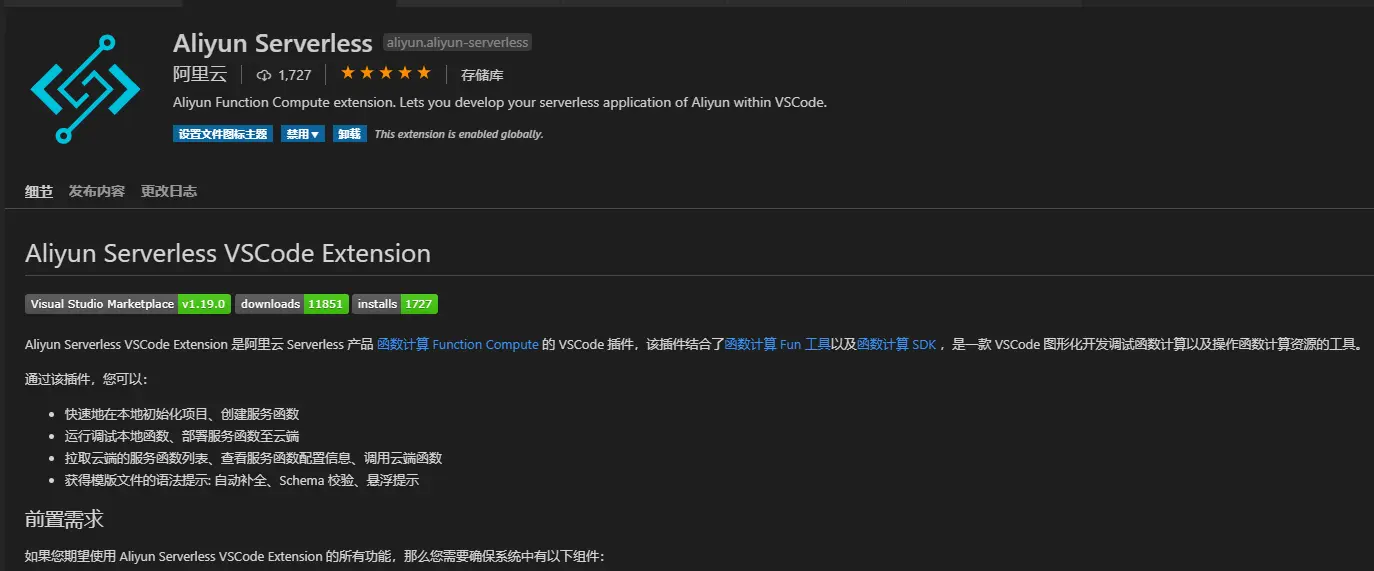Click the 获得模版文件的语法提示 bullet item
The height and width of the screenshot is (571, 1374).
(x=242, y=480)
